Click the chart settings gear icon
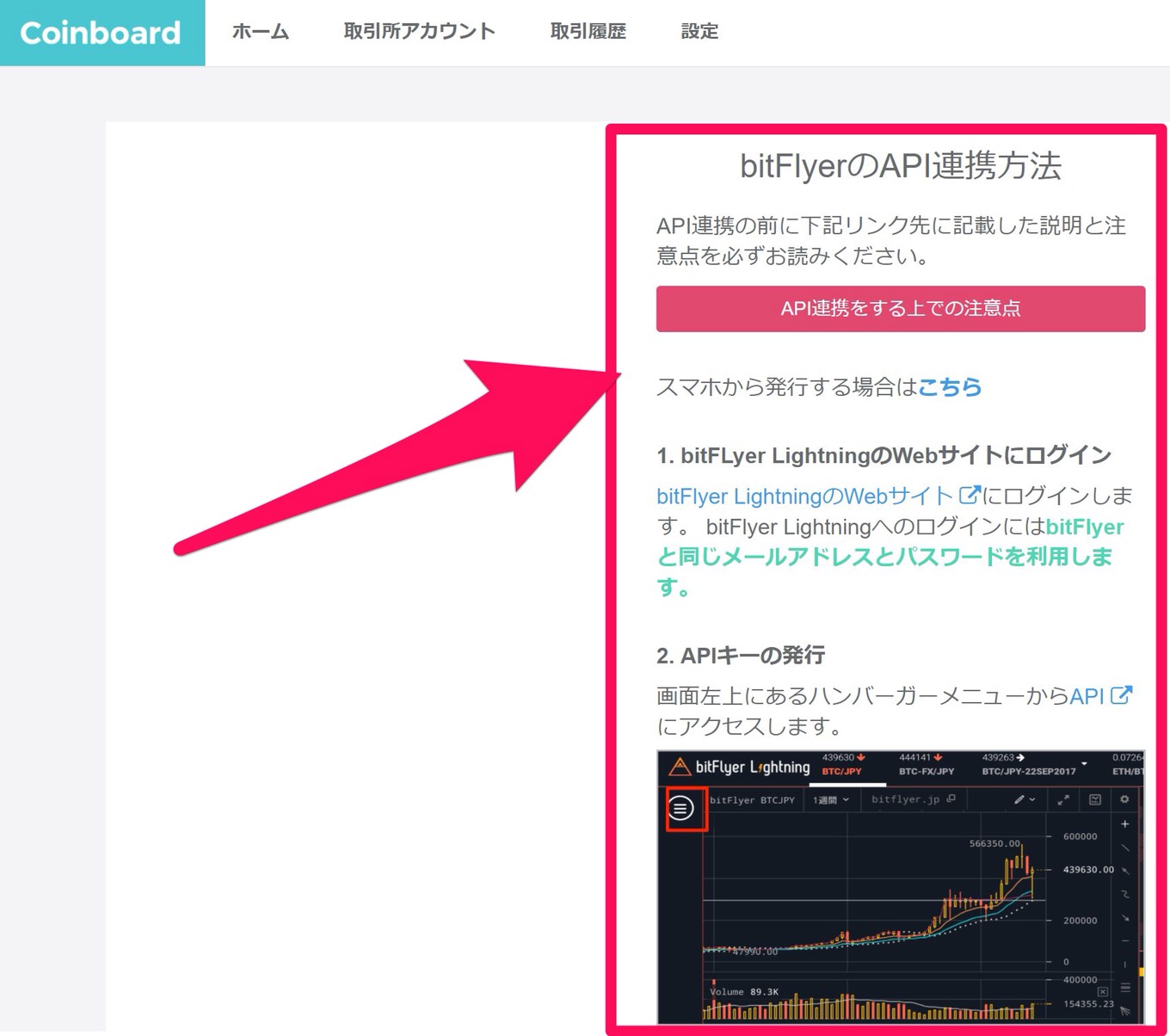Screen dimensions: 1170x1036 tap(1124, 800)
